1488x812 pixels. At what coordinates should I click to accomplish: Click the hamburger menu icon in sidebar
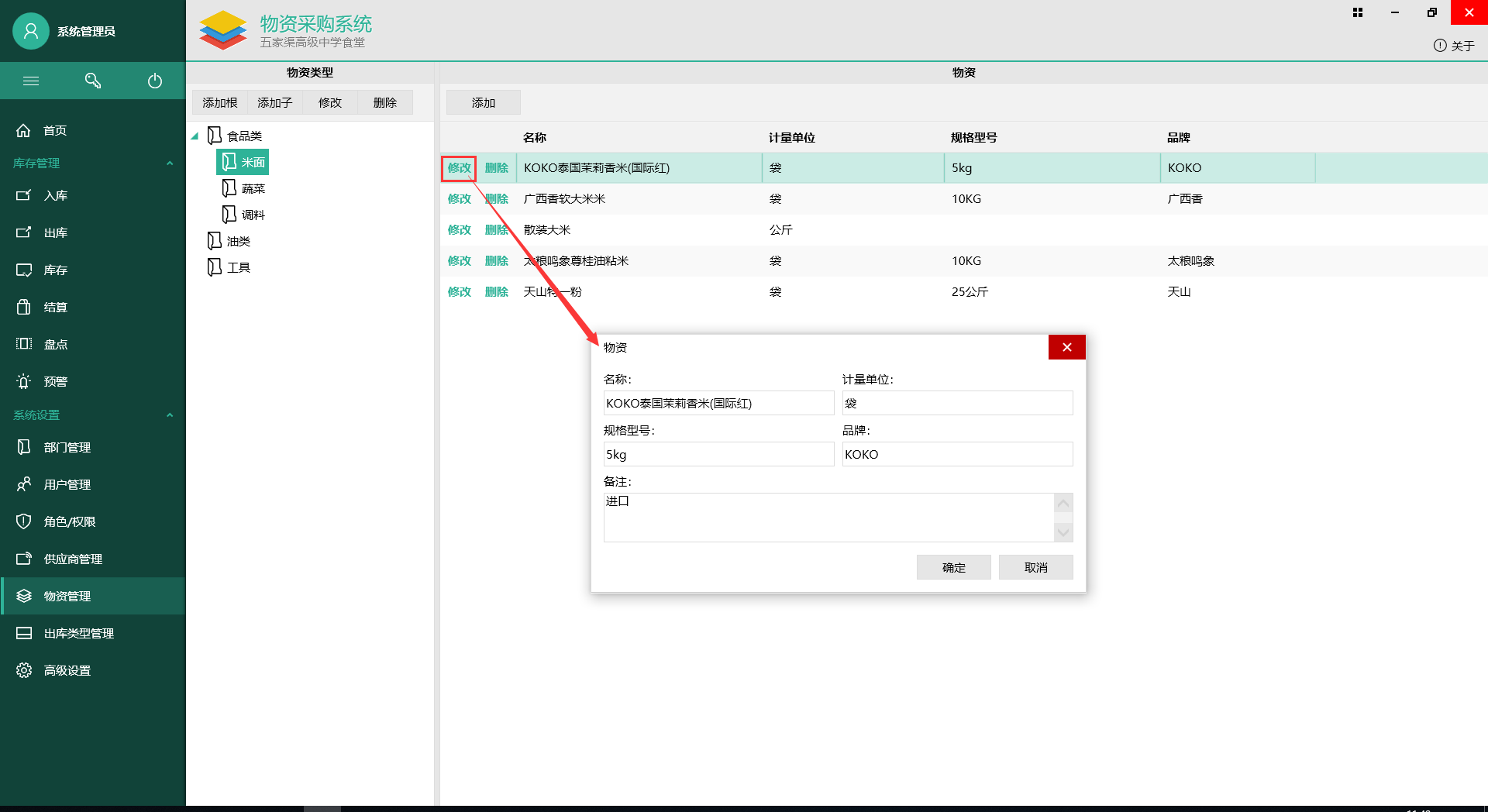[31, 81]
